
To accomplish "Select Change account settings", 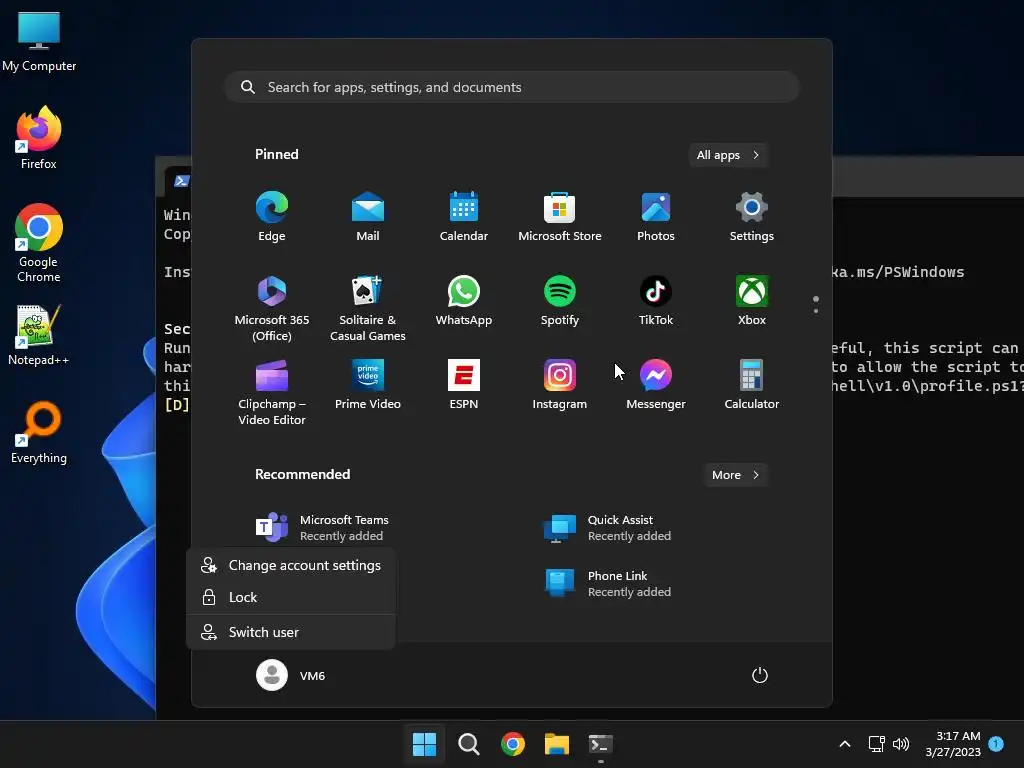I will [291, 566].
